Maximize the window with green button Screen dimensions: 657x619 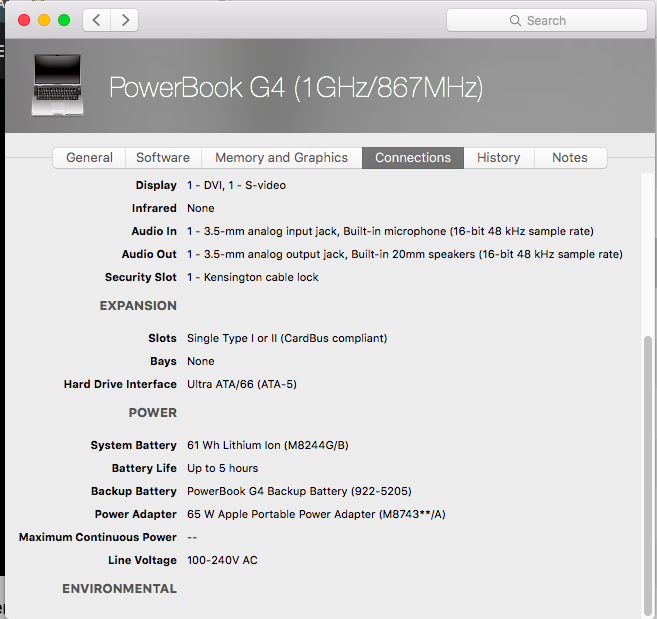click(64, 20)
